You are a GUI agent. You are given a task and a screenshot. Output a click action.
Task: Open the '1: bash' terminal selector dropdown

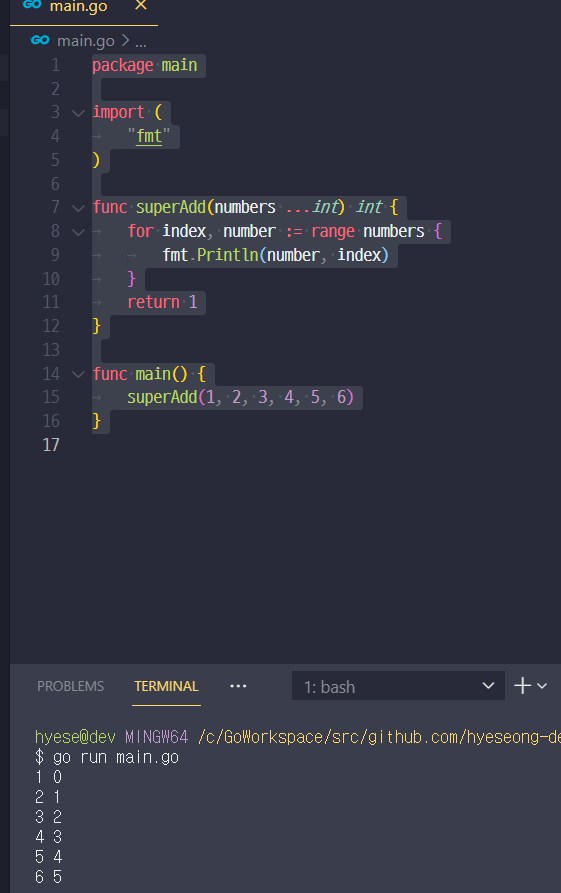click(398, 686)
